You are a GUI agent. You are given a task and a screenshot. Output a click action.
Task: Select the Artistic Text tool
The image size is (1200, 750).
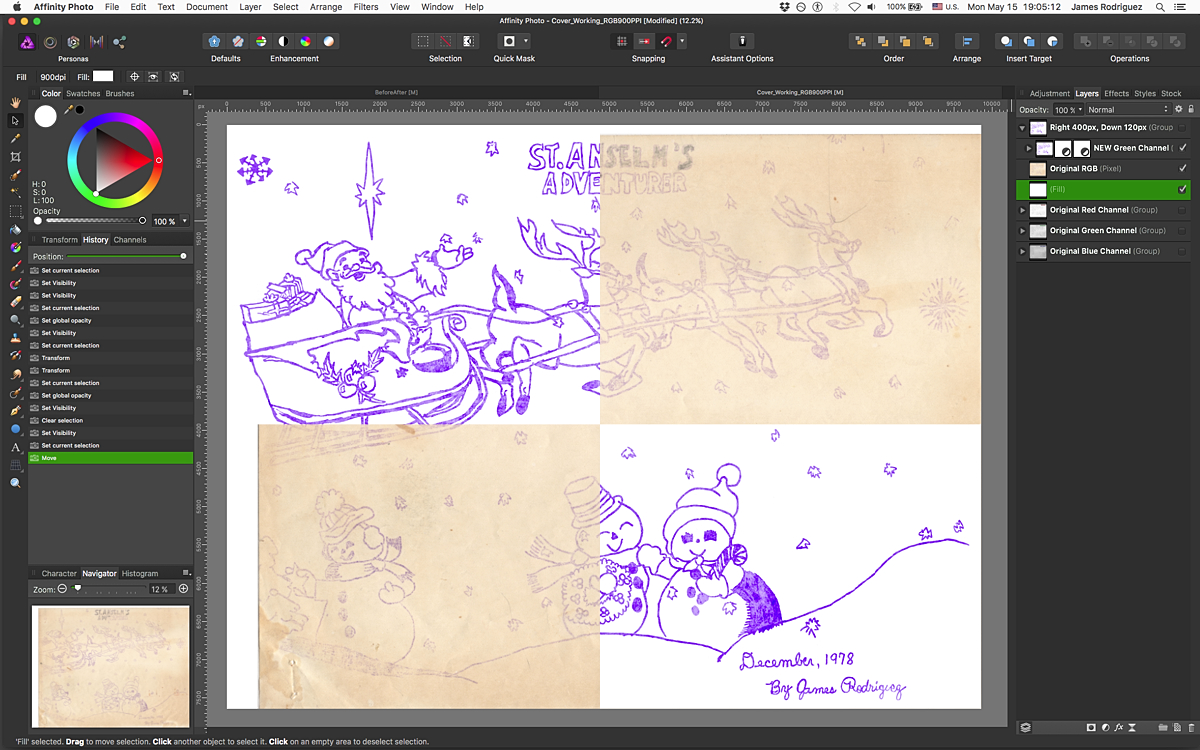tap(15, 447)
